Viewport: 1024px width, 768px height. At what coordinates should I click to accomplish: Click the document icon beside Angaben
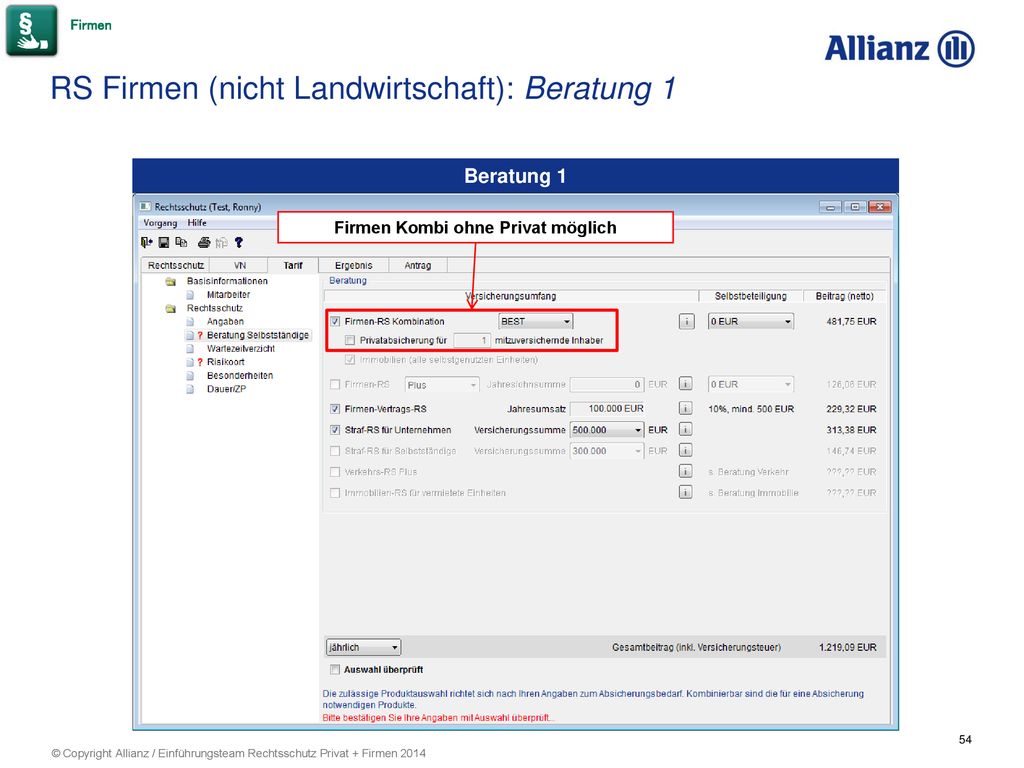click(190, 321)
